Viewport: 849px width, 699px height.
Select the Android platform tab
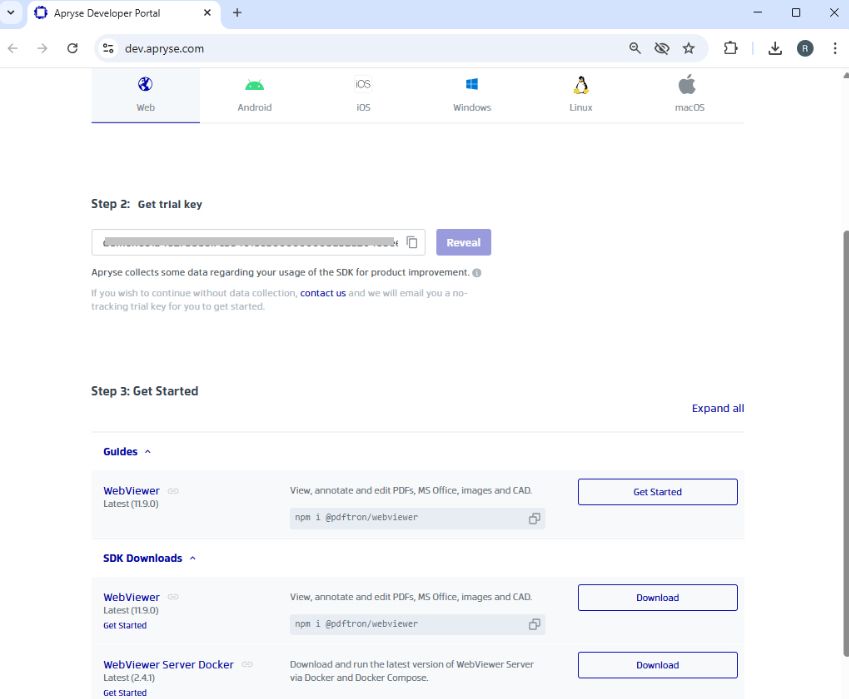pos(254,95)
